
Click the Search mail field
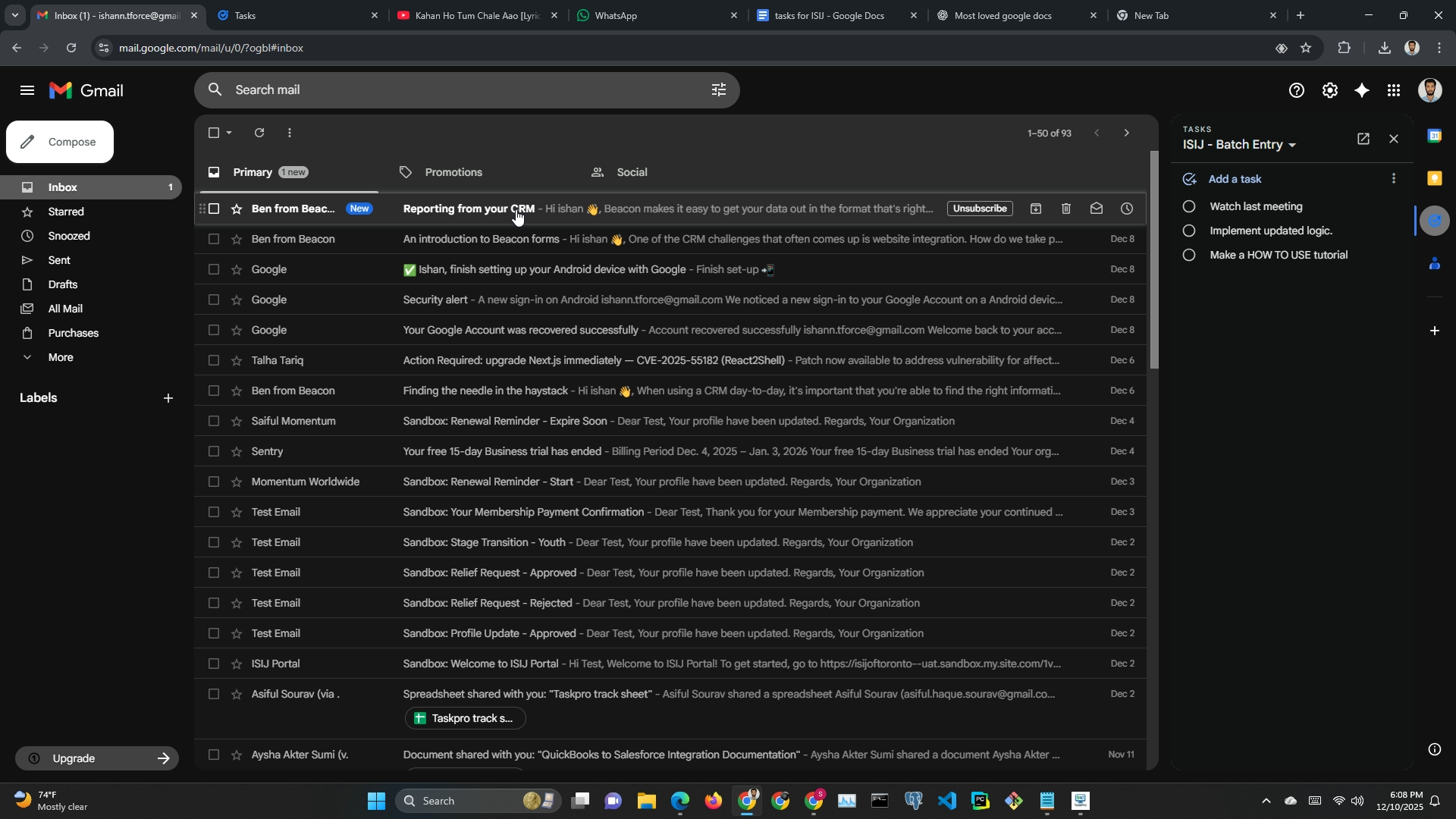coord(455,90)
